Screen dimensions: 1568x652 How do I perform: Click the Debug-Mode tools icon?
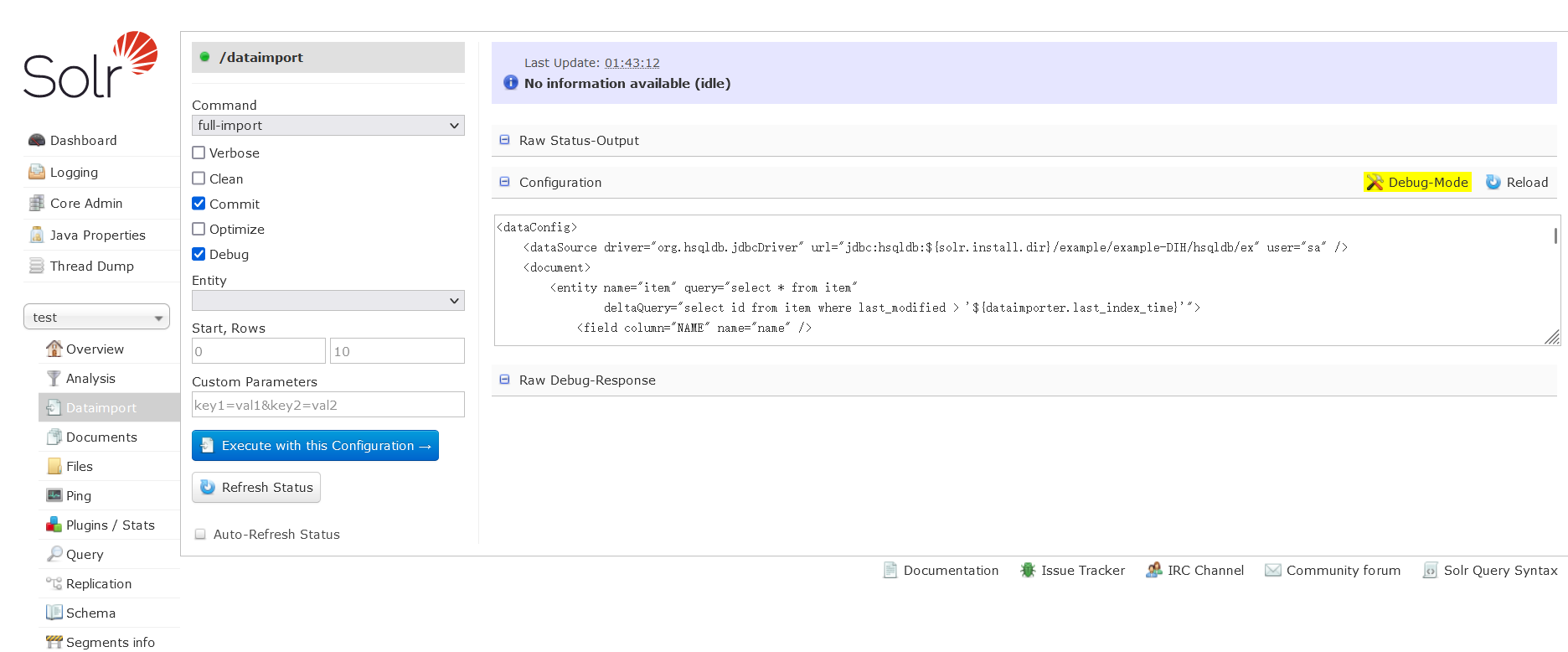point(1375,182)
